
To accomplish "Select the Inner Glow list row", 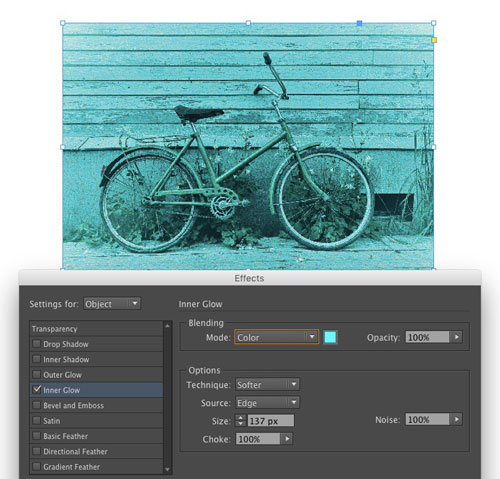I will (96, 390).
